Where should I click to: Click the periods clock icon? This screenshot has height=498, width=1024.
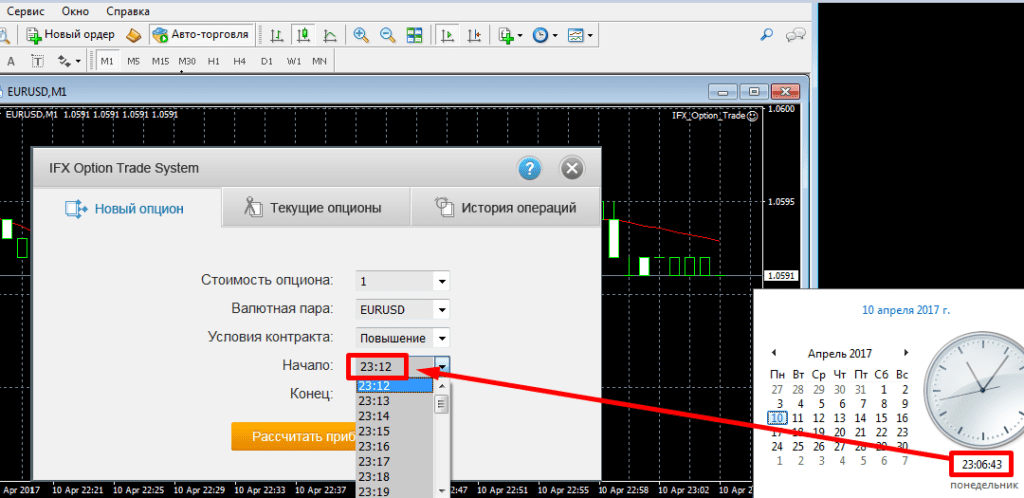(x=540, y=35)
